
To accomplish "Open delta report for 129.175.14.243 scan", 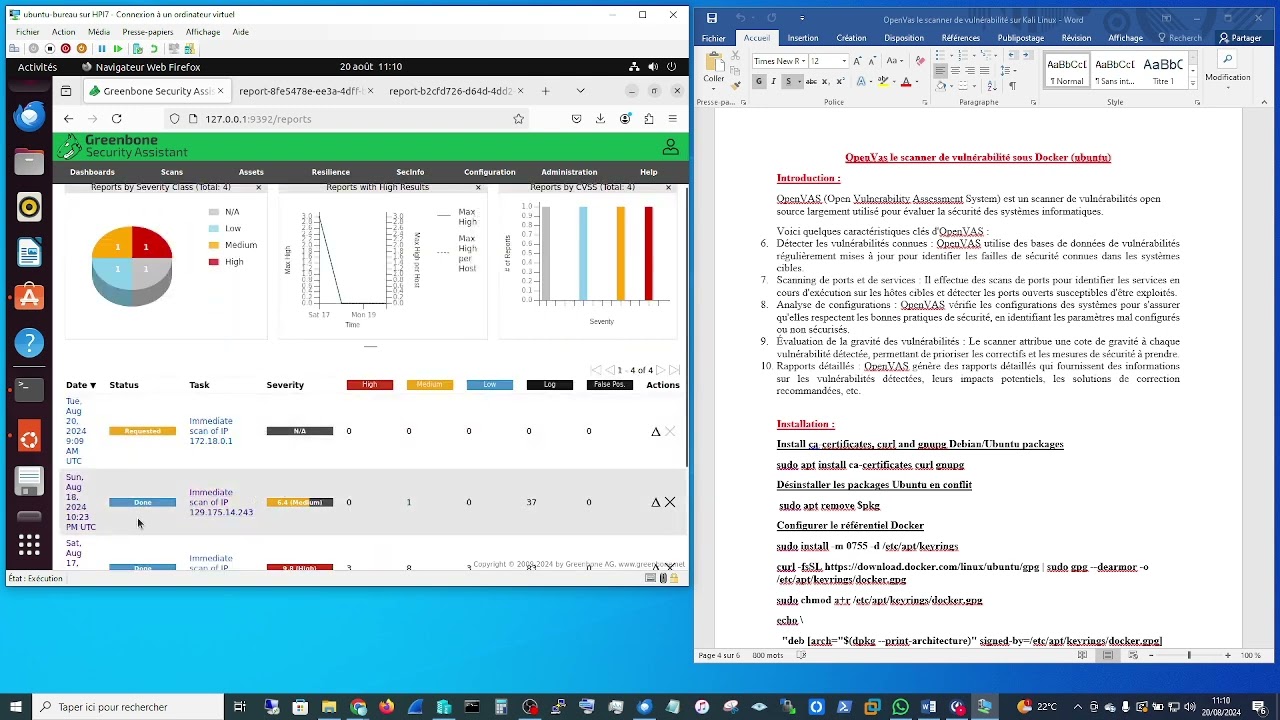I will point(656,502).
